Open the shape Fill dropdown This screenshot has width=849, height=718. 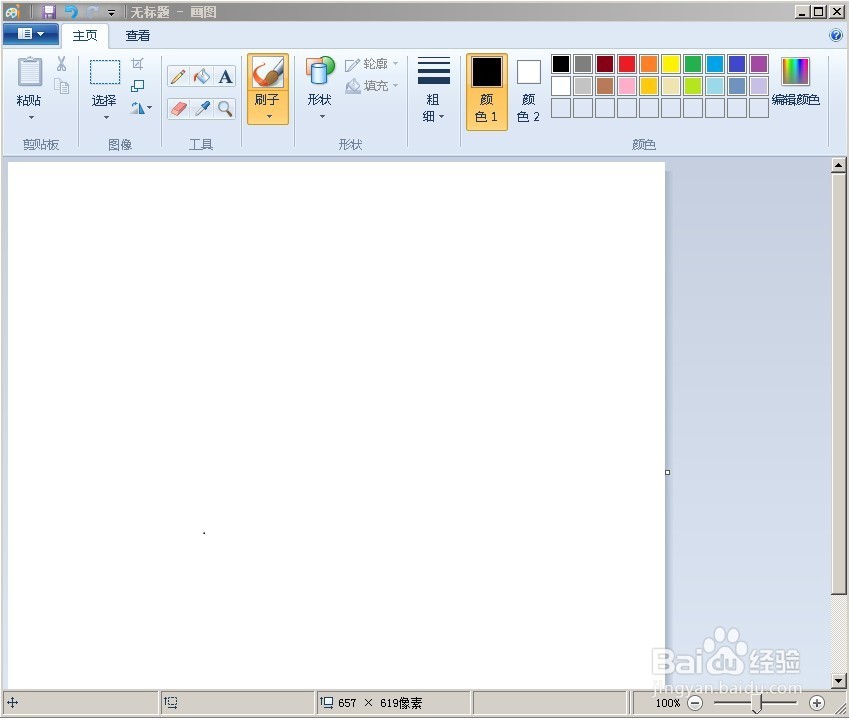pyautogui.click(x=371, y=86)
